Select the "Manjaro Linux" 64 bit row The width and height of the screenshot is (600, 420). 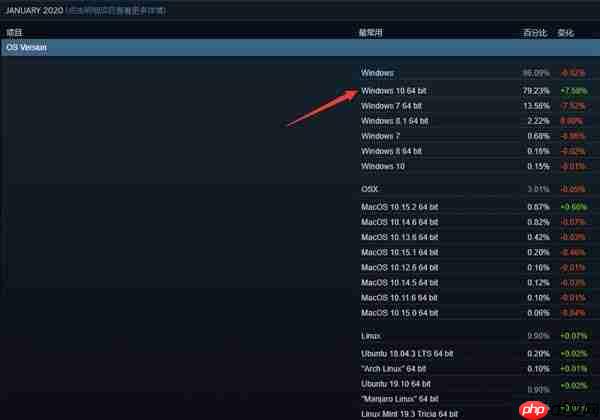coord(474,399)
